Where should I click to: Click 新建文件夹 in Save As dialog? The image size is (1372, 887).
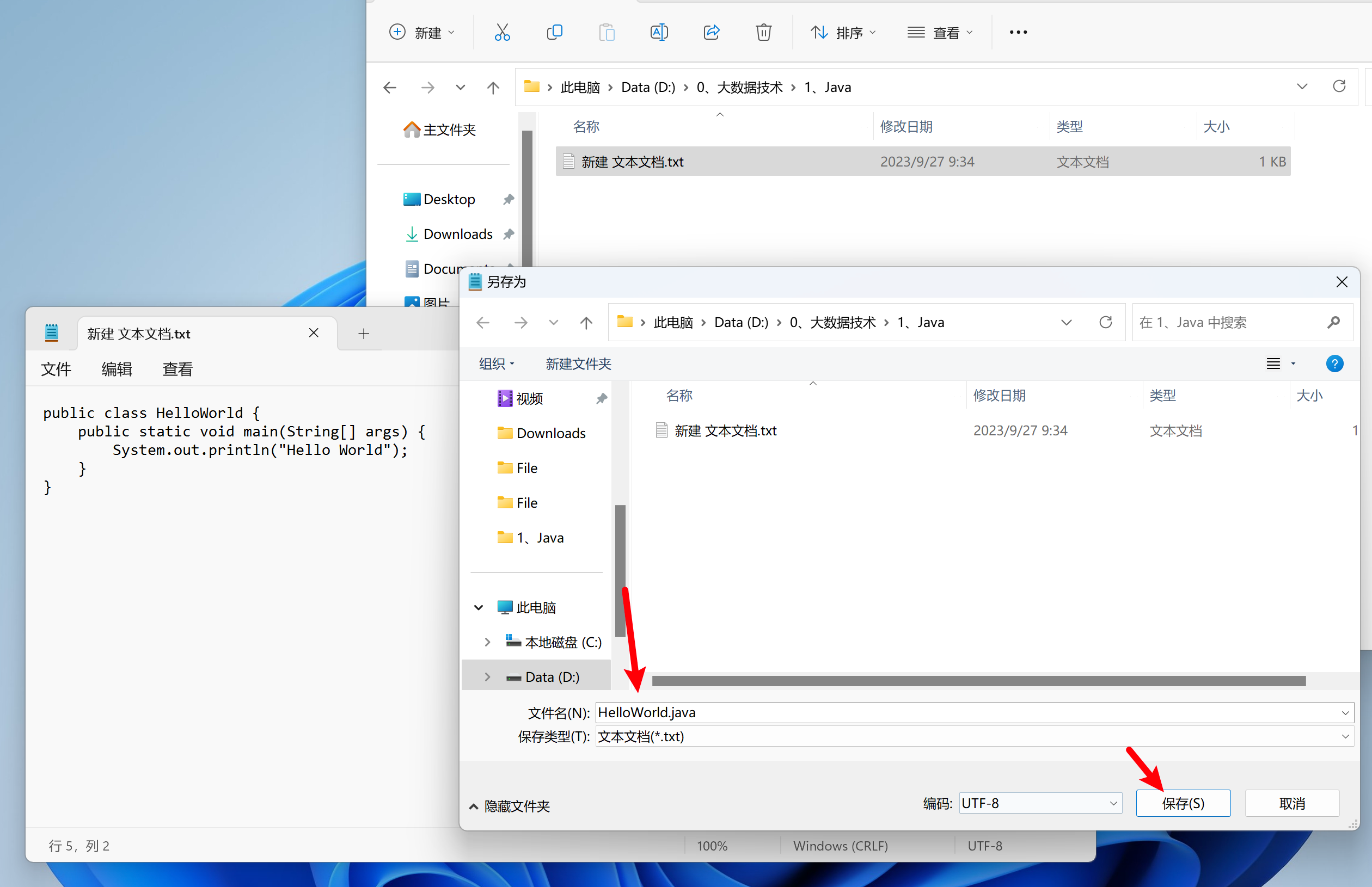pyautogui.click(x=578, y=364)
